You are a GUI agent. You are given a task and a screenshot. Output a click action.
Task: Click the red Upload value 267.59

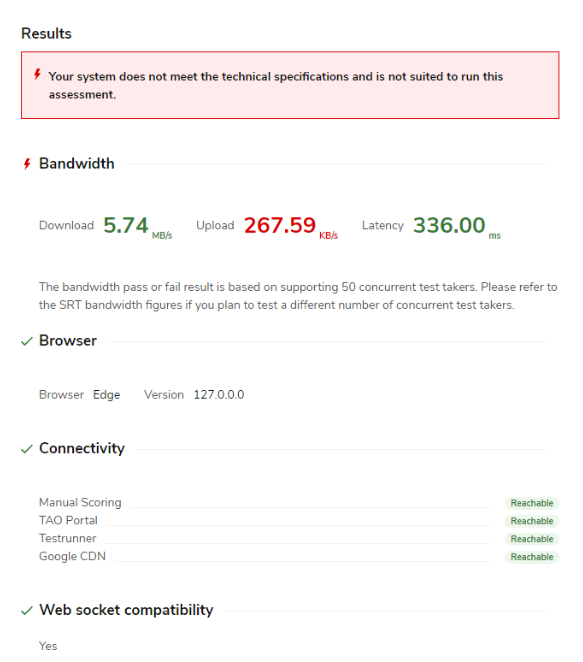(x=280, y=225)
